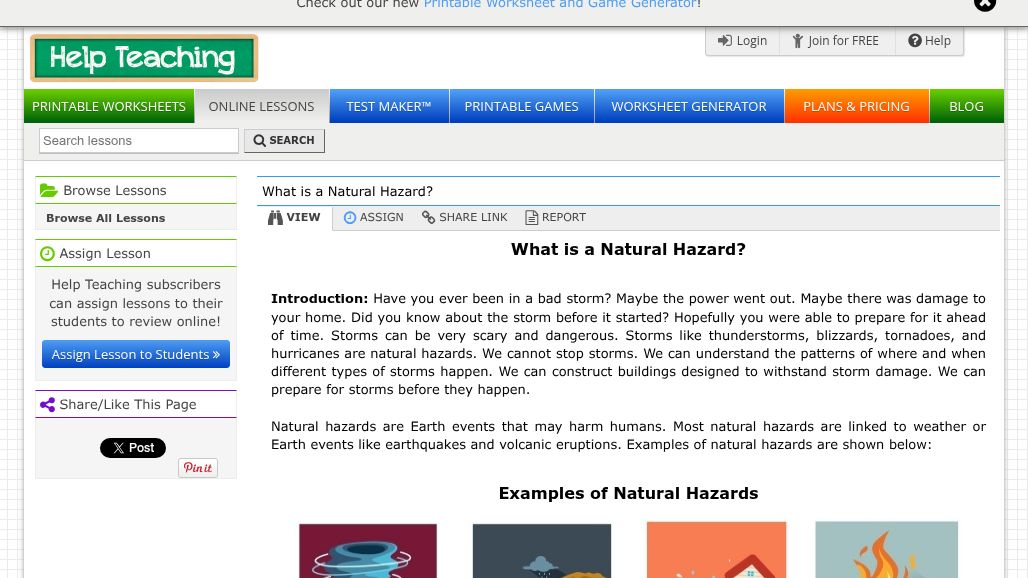Go to Test Maker section
1028x578 pixels.
click(x=389, y=106)
